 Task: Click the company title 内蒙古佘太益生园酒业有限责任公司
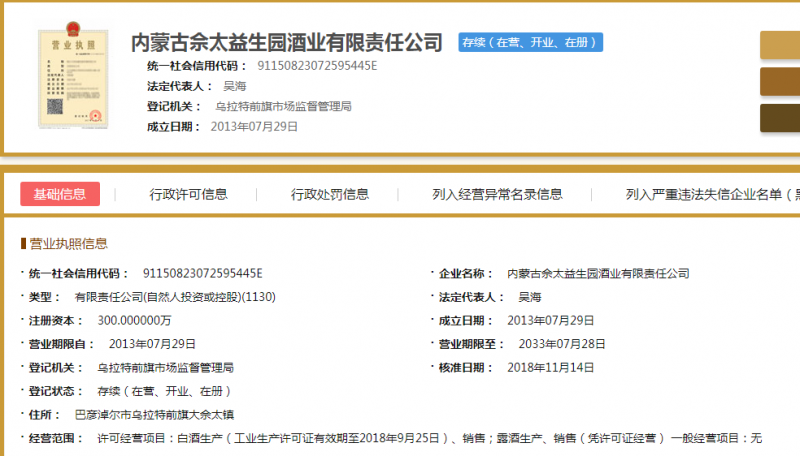coord(287,42)
